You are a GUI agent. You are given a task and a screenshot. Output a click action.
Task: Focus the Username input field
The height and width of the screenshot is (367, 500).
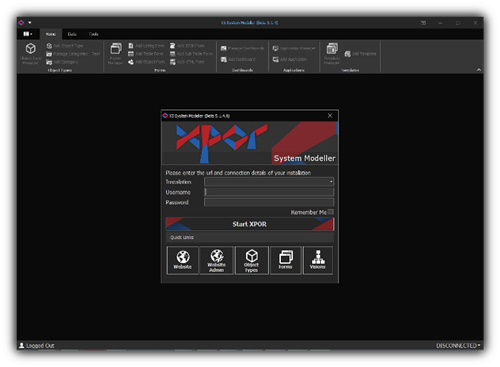(x=269, y=192)
